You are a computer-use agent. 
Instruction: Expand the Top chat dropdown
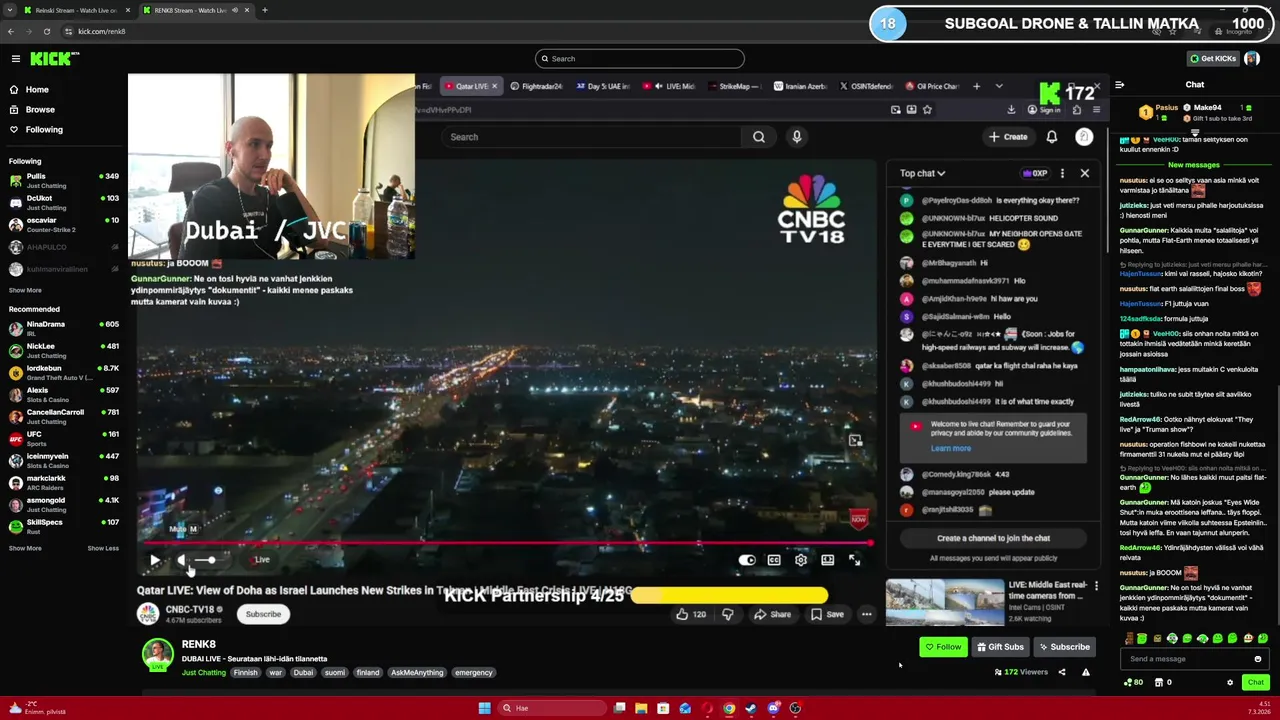pyautogui.click(x=922, y=173)
